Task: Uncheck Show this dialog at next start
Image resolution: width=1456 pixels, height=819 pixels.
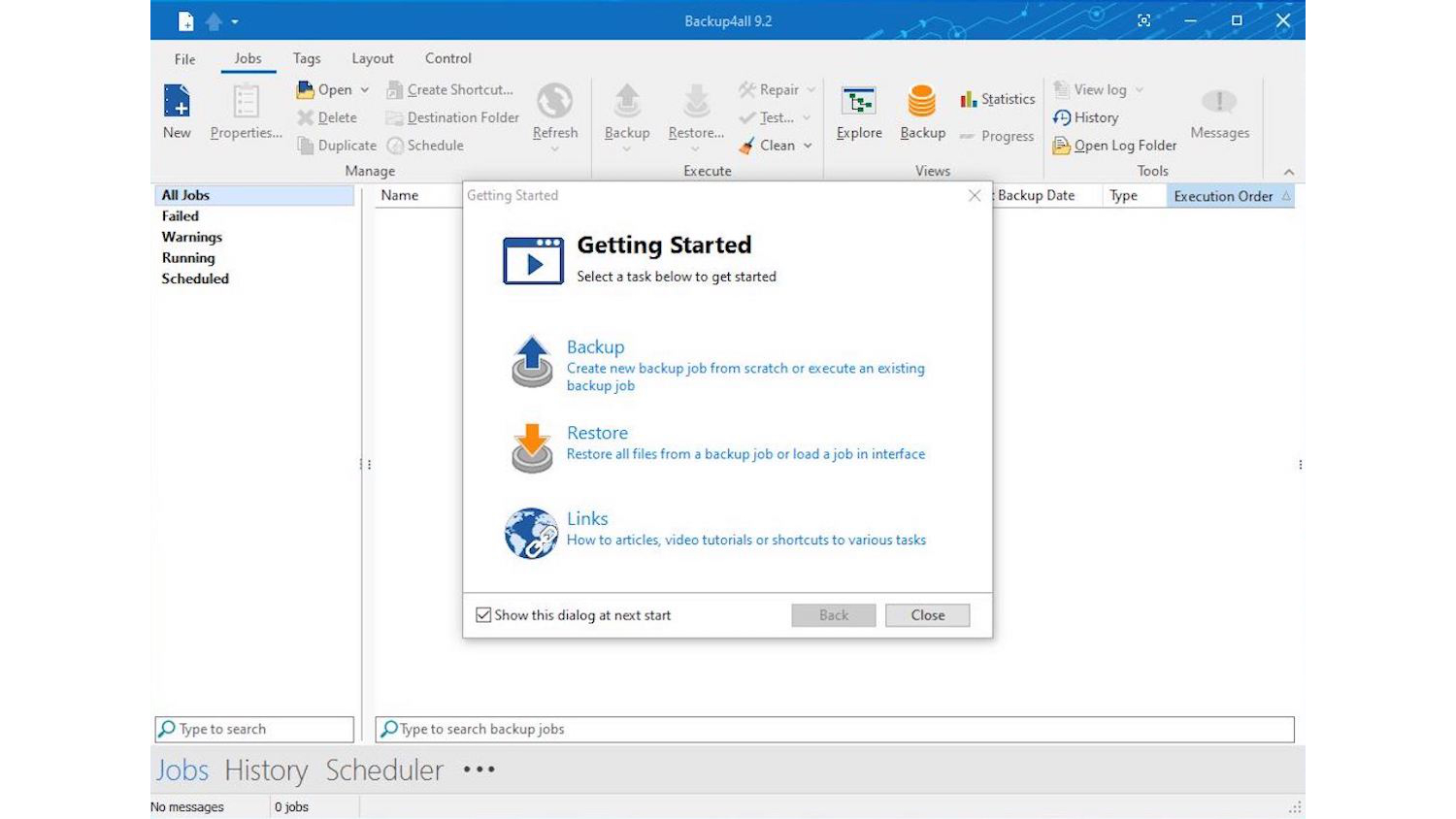Action: (483, 615)
